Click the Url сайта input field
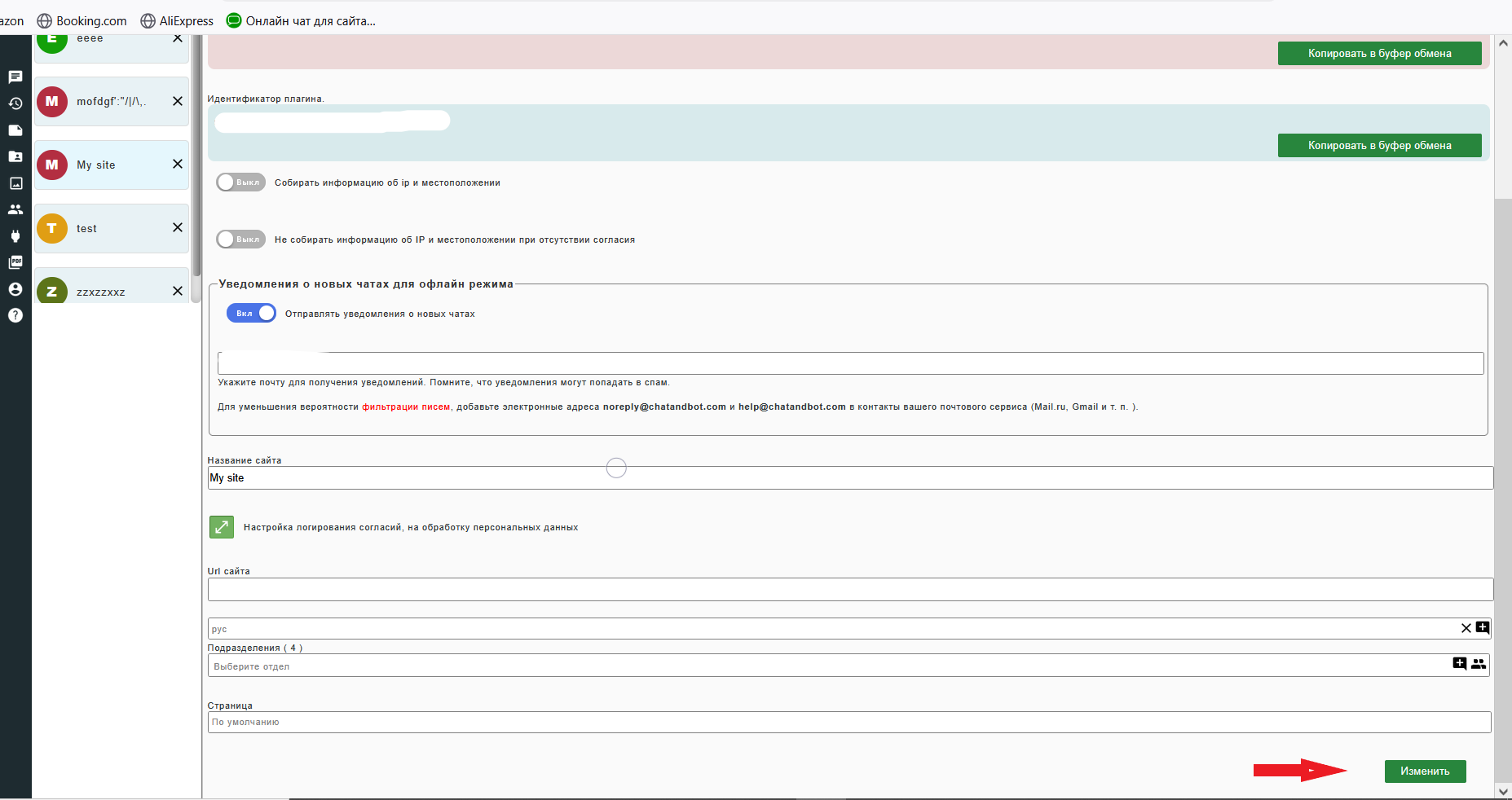This screenshot has width=1512, height=800. 849,590
